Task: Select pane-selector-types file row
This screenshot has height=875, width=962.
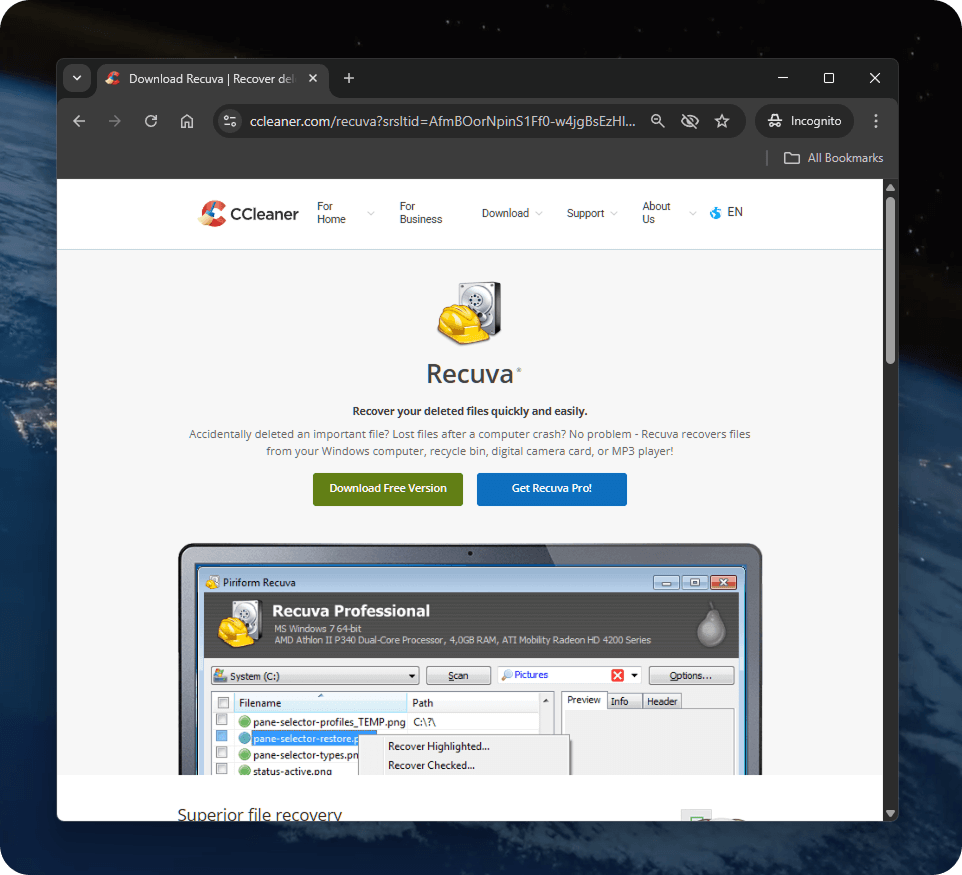Action: (306, 755)
